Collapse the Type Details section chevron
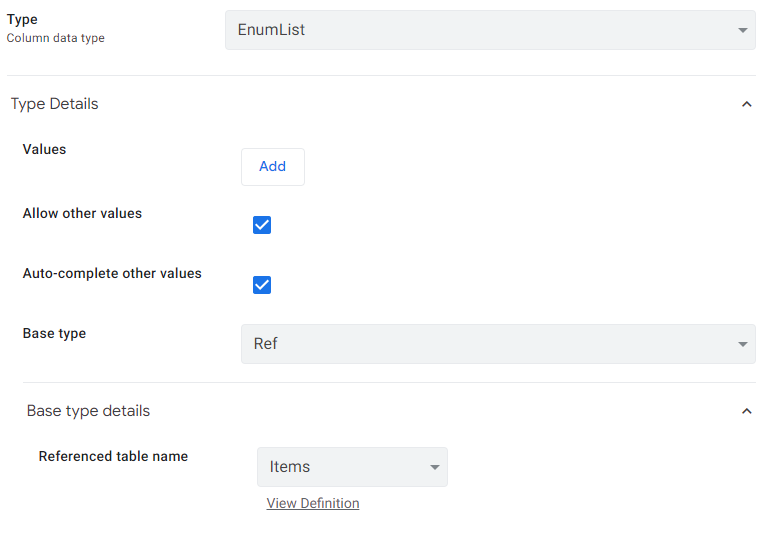 tap(746, 104)
